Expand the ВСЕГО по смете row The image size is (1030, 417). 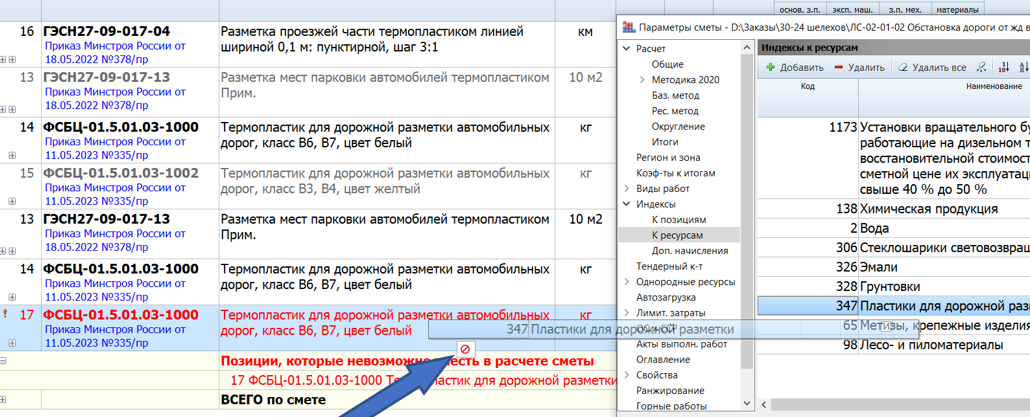(x=3, y=399)
